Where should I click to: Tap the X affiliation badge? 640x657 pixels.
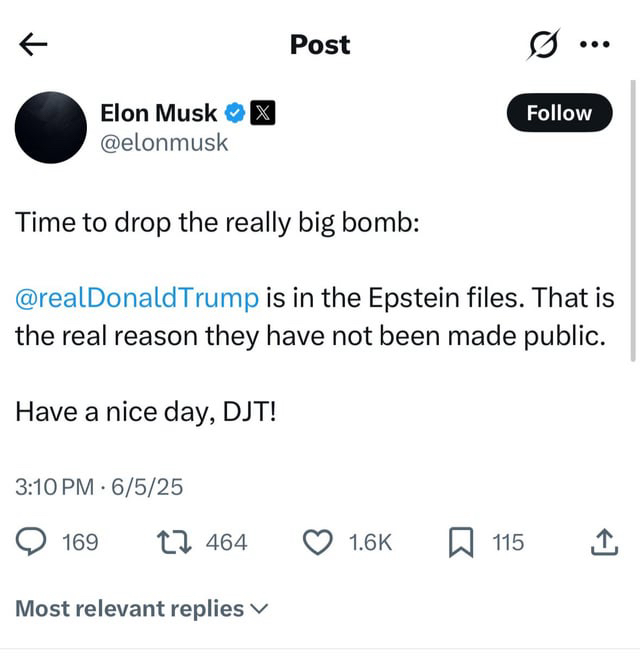260,113
